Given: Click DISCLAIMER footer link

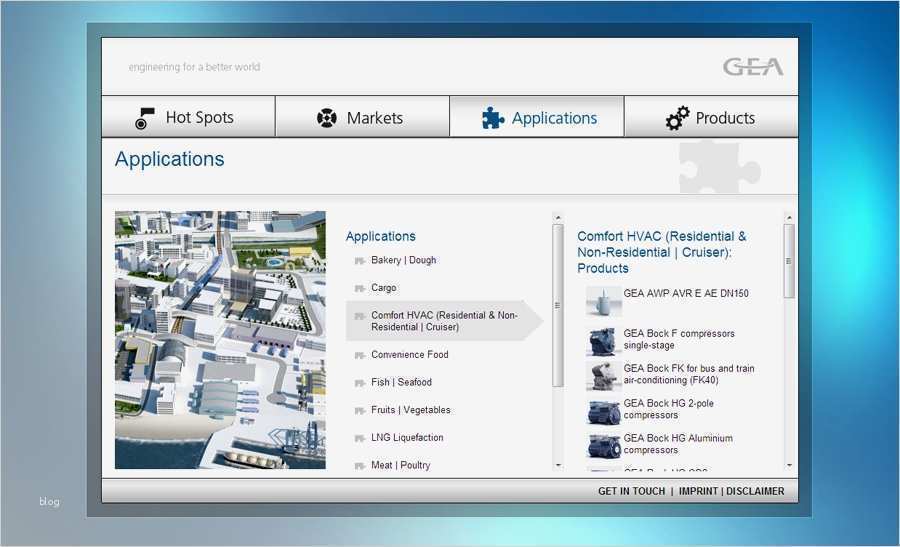Looking at the screenshot, I should coord(755,491).
